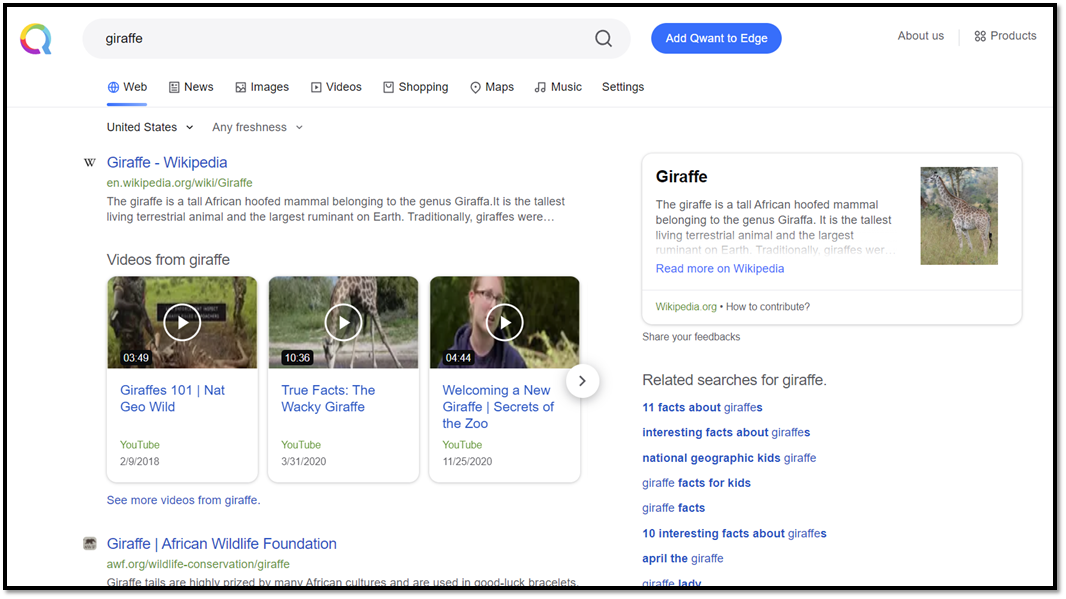
Task: Play the Welcoming a New Giraffe video
Action: (x=504, y=322)
